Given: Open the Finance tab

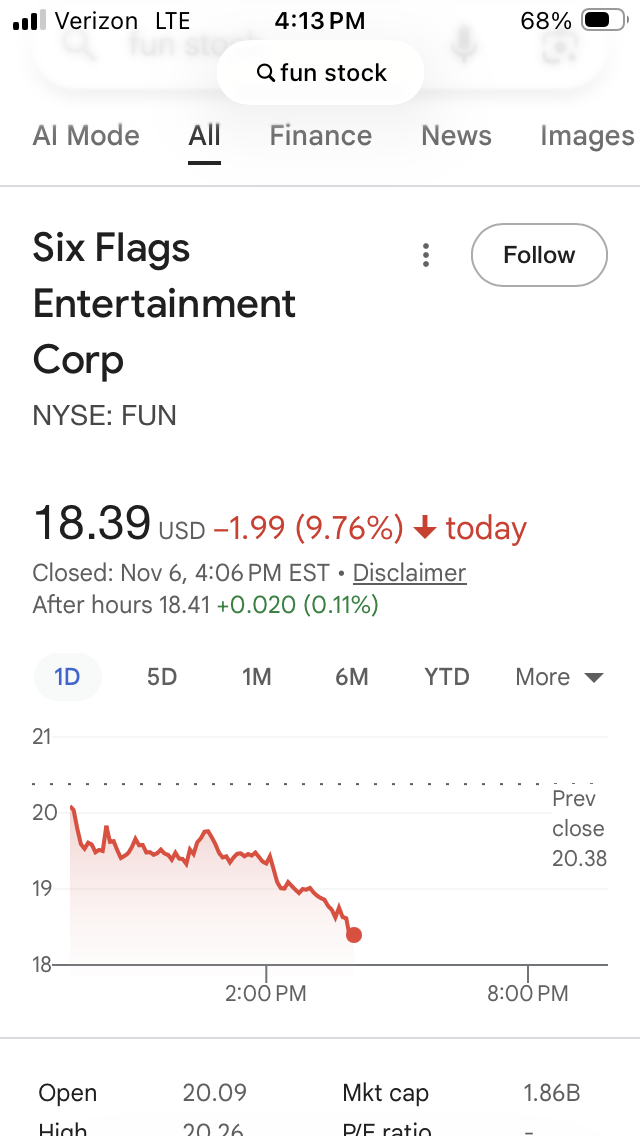Looking at the screenshot, I should [320, 136].
